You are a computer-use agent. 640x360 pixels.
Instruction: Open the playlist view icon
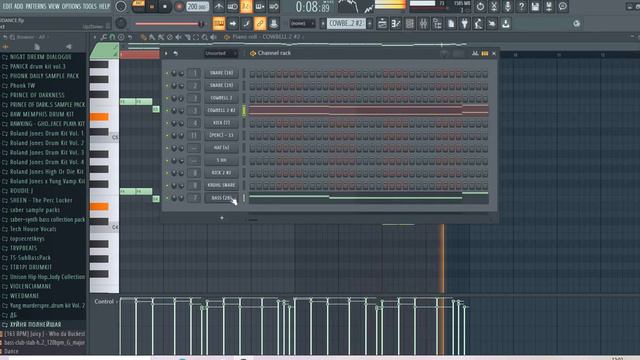(382, 24)
